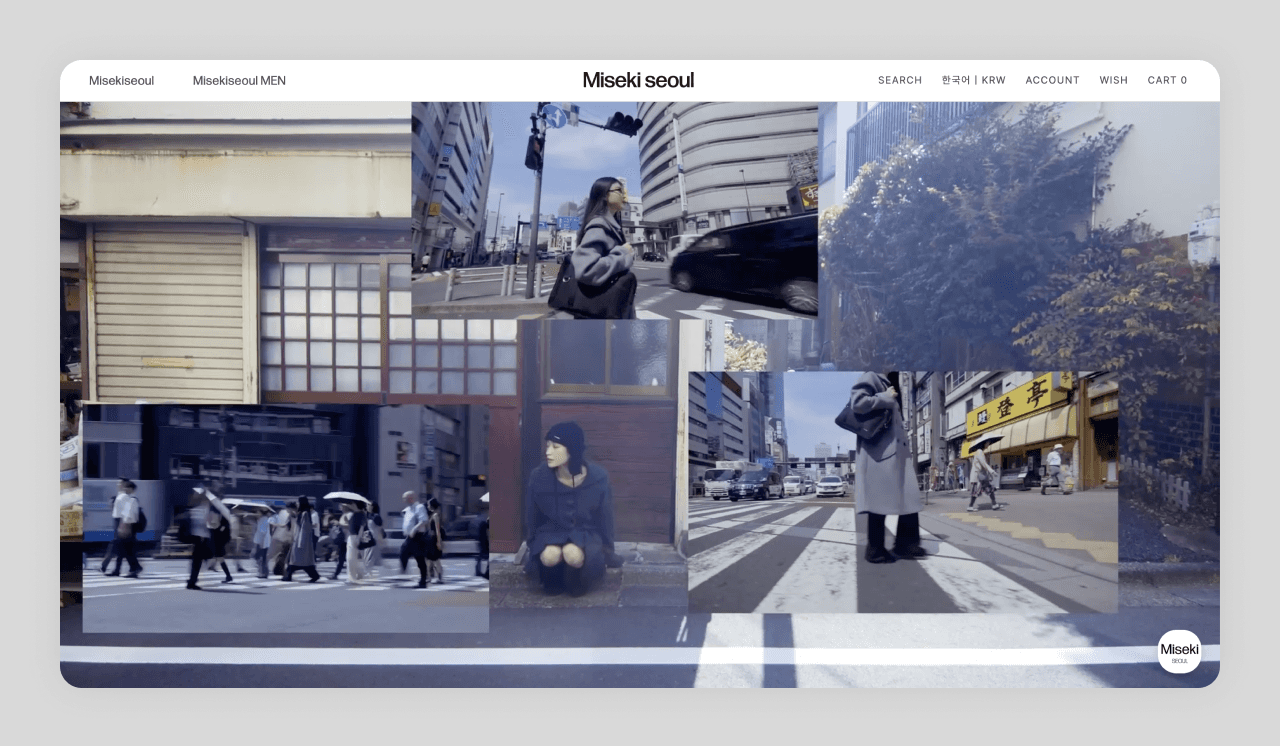Select the crosswalk photo with yellow sign

tap(903, 492)
